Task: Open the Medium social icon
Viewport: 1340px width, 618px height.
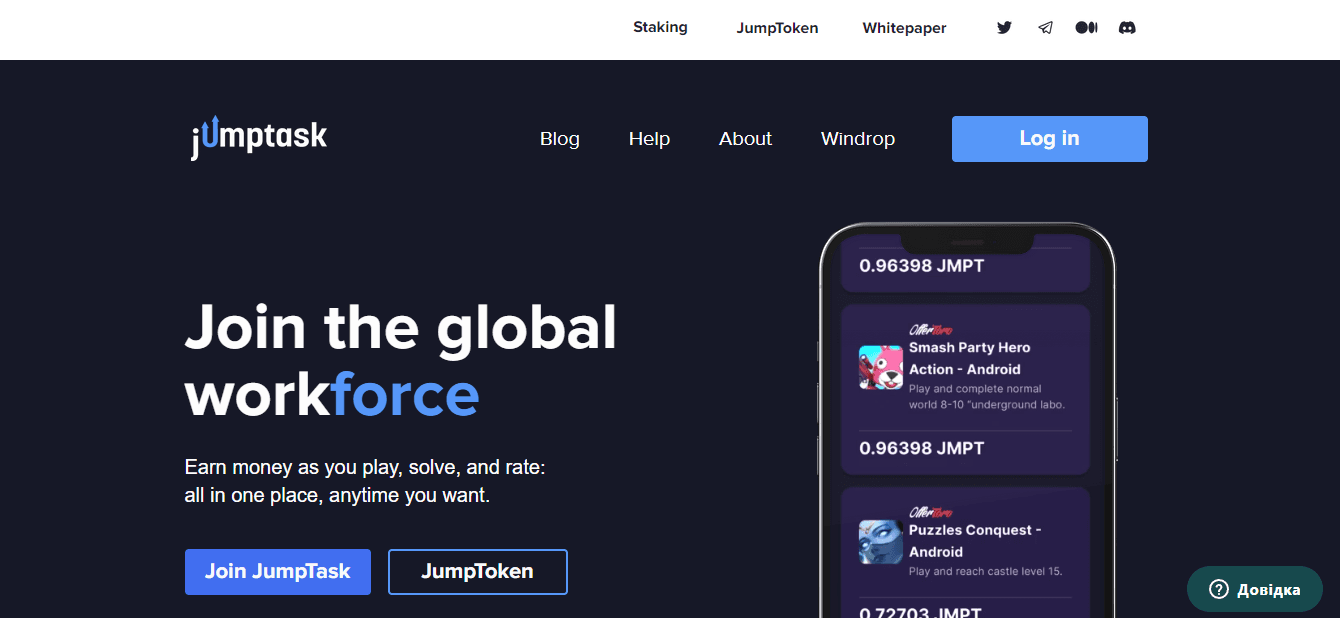Action: [1086, 28]
